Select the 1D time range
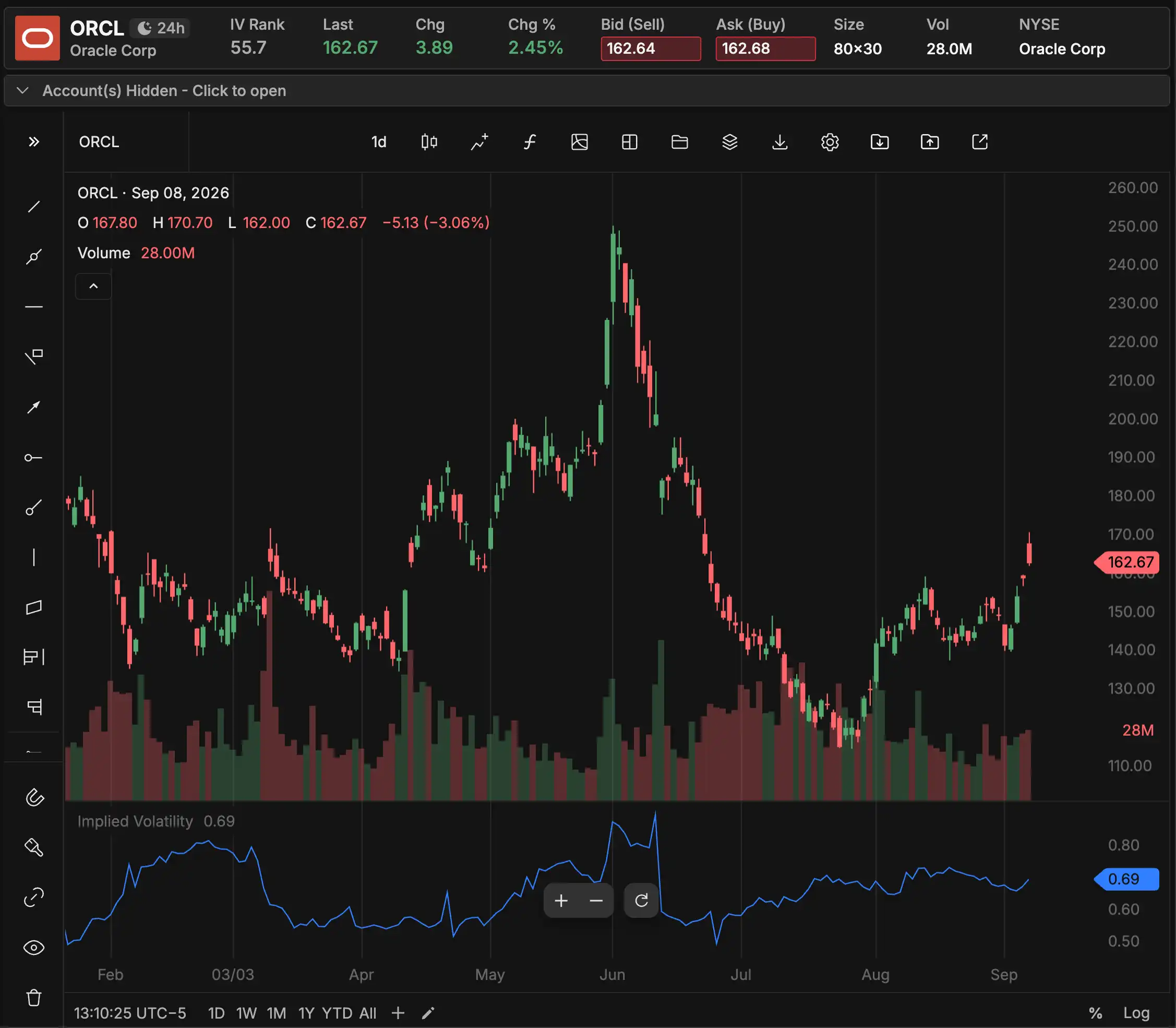The image size is (1176, 1028). (217, 1013)
